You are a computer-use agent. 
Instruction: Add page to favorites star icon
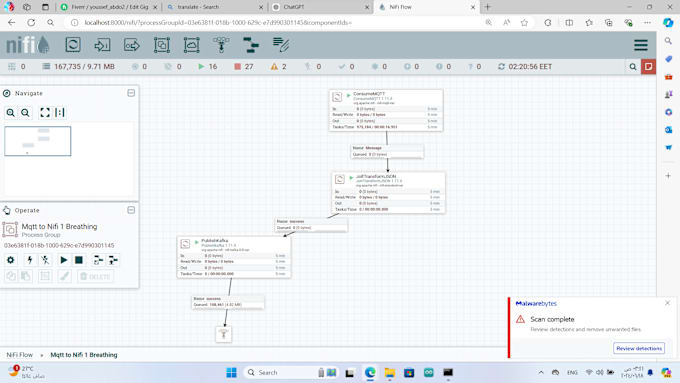coord(524,23)
